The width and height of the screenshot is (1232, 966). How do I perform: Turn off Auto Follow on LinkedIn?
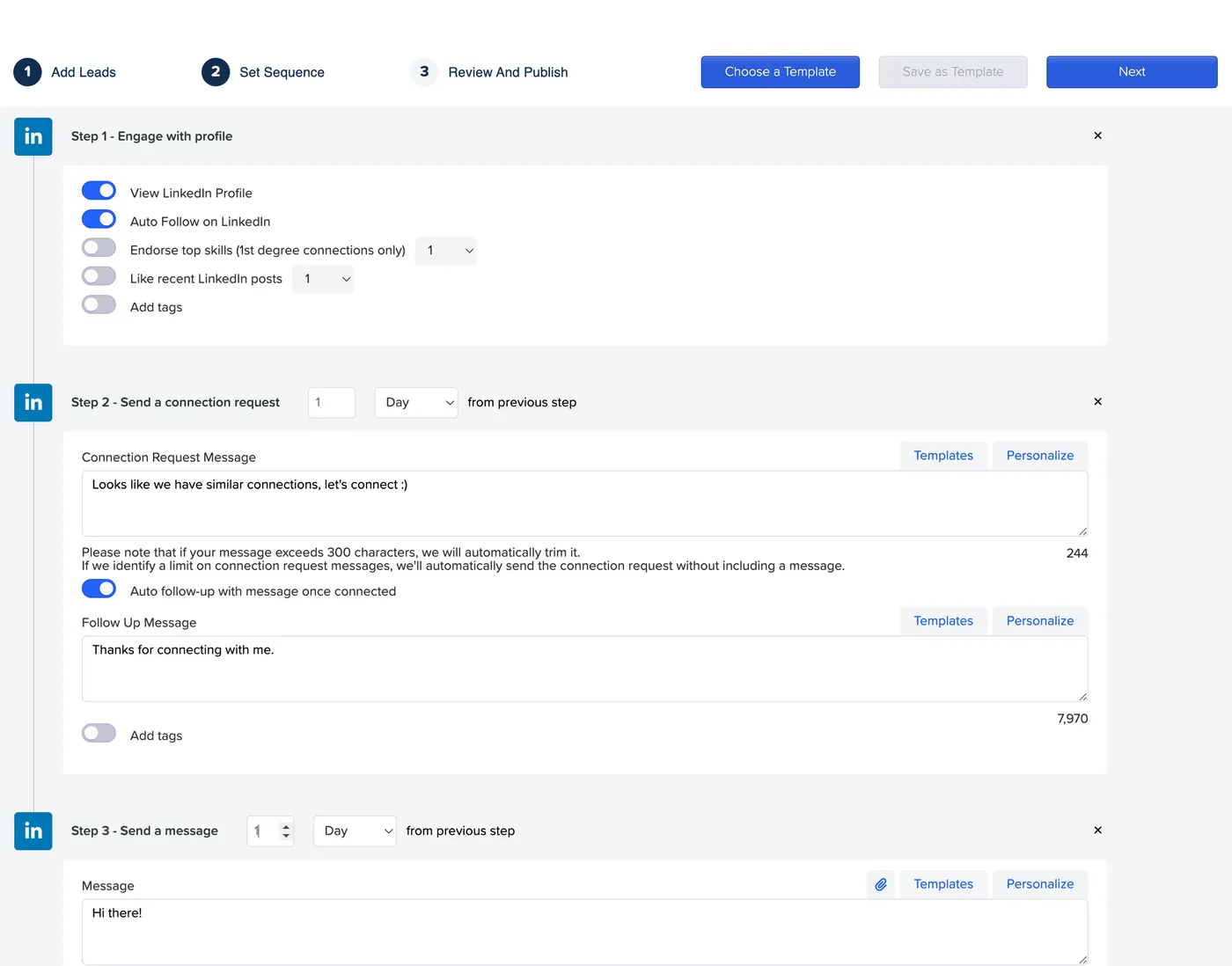99,219
